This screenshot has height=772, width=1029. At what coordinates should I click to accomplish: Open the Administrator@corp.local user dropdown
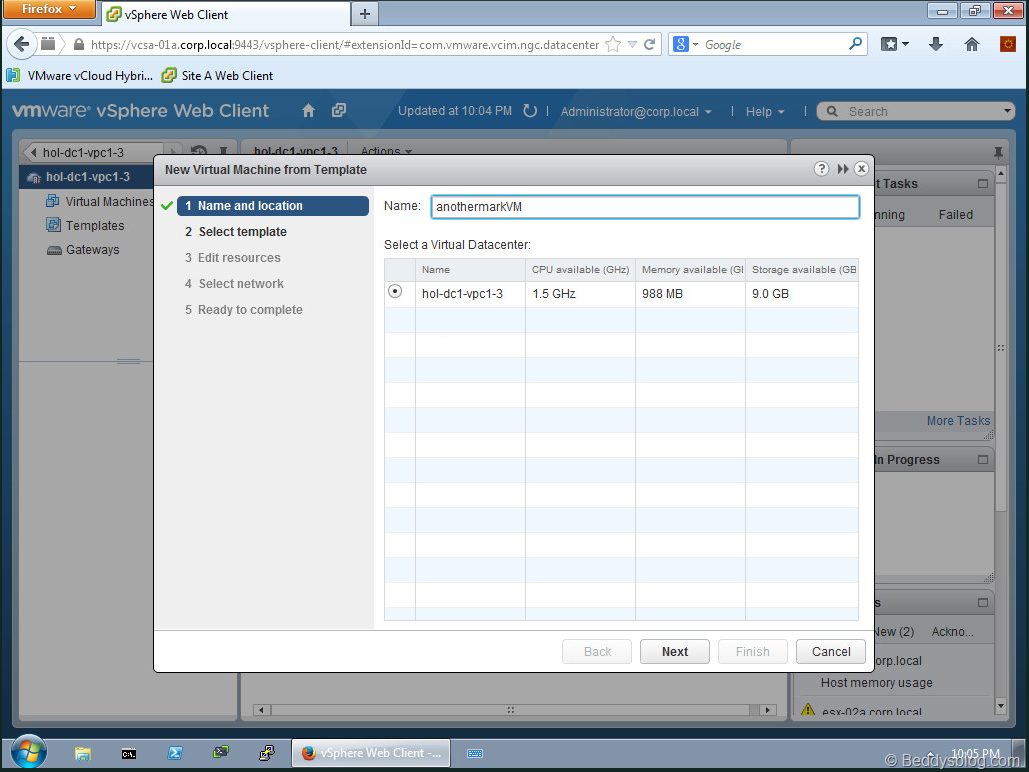click(x=636, y=112)
